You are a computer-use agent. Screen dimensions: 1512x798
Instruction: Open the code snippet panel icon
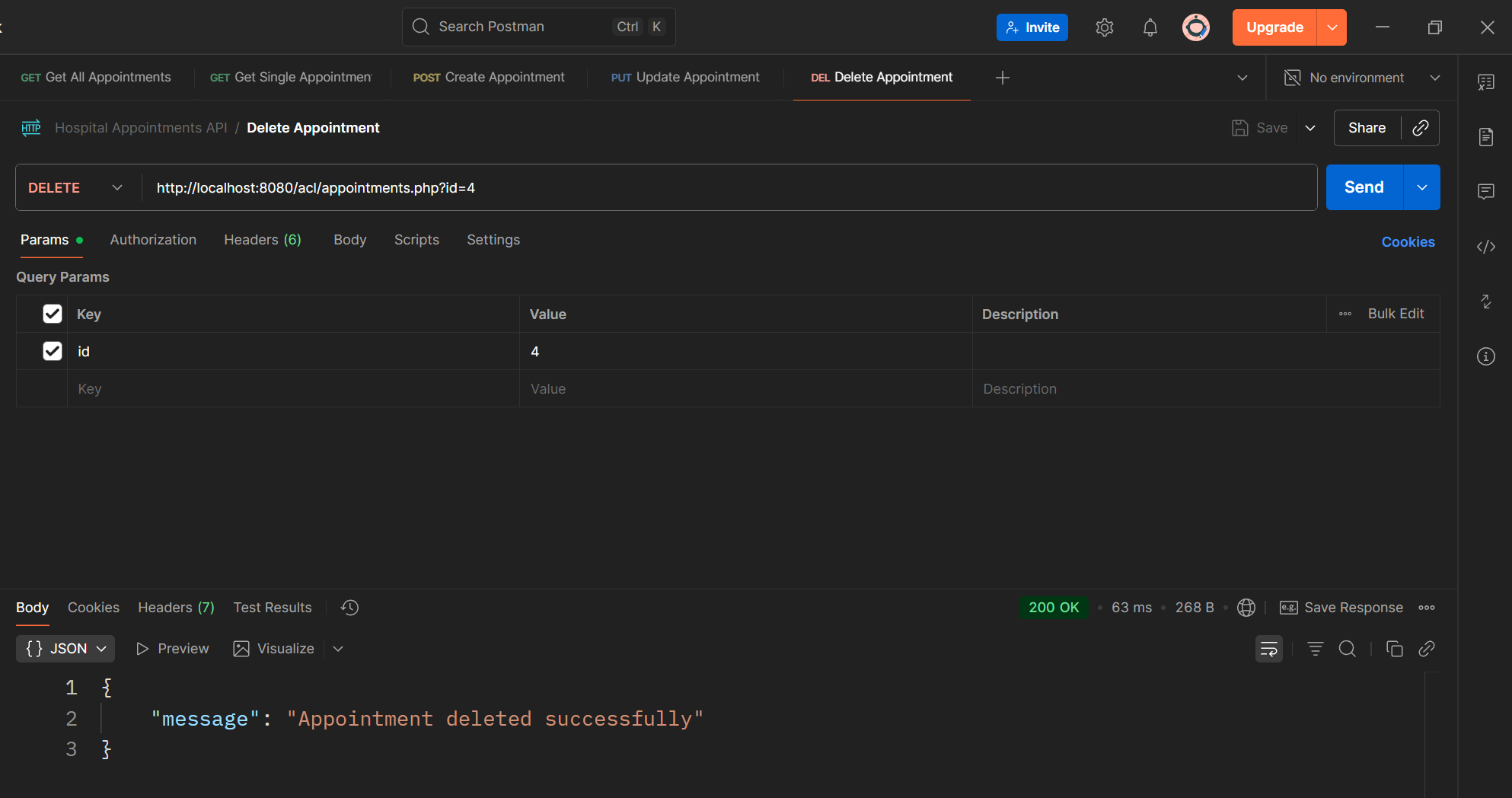[x=1485, y=247]
